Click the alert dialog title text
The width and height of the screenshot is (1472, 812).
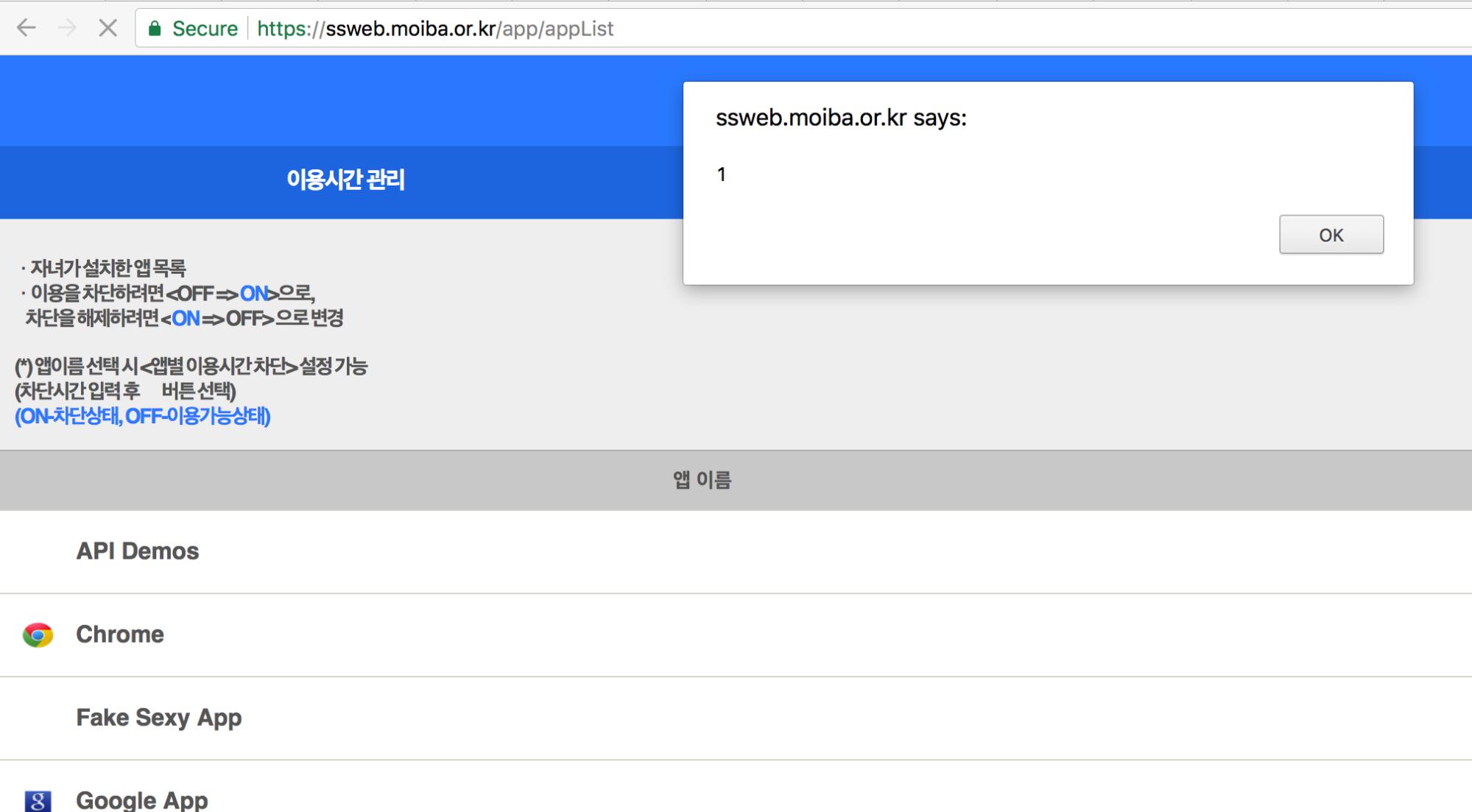[840, 118]
